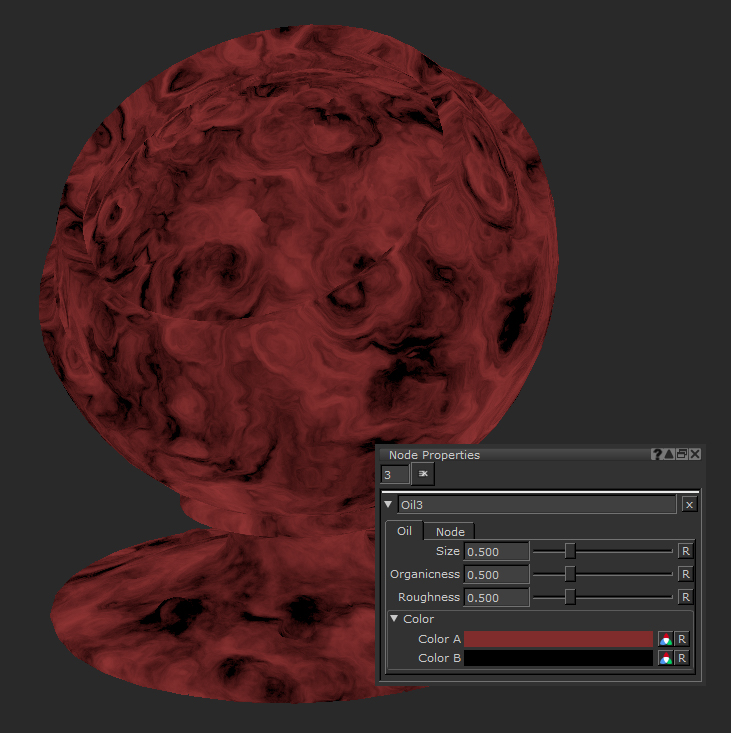Click the Oil3 node name field
This screenshot has width=731, height=733.
tap(536, 505)
